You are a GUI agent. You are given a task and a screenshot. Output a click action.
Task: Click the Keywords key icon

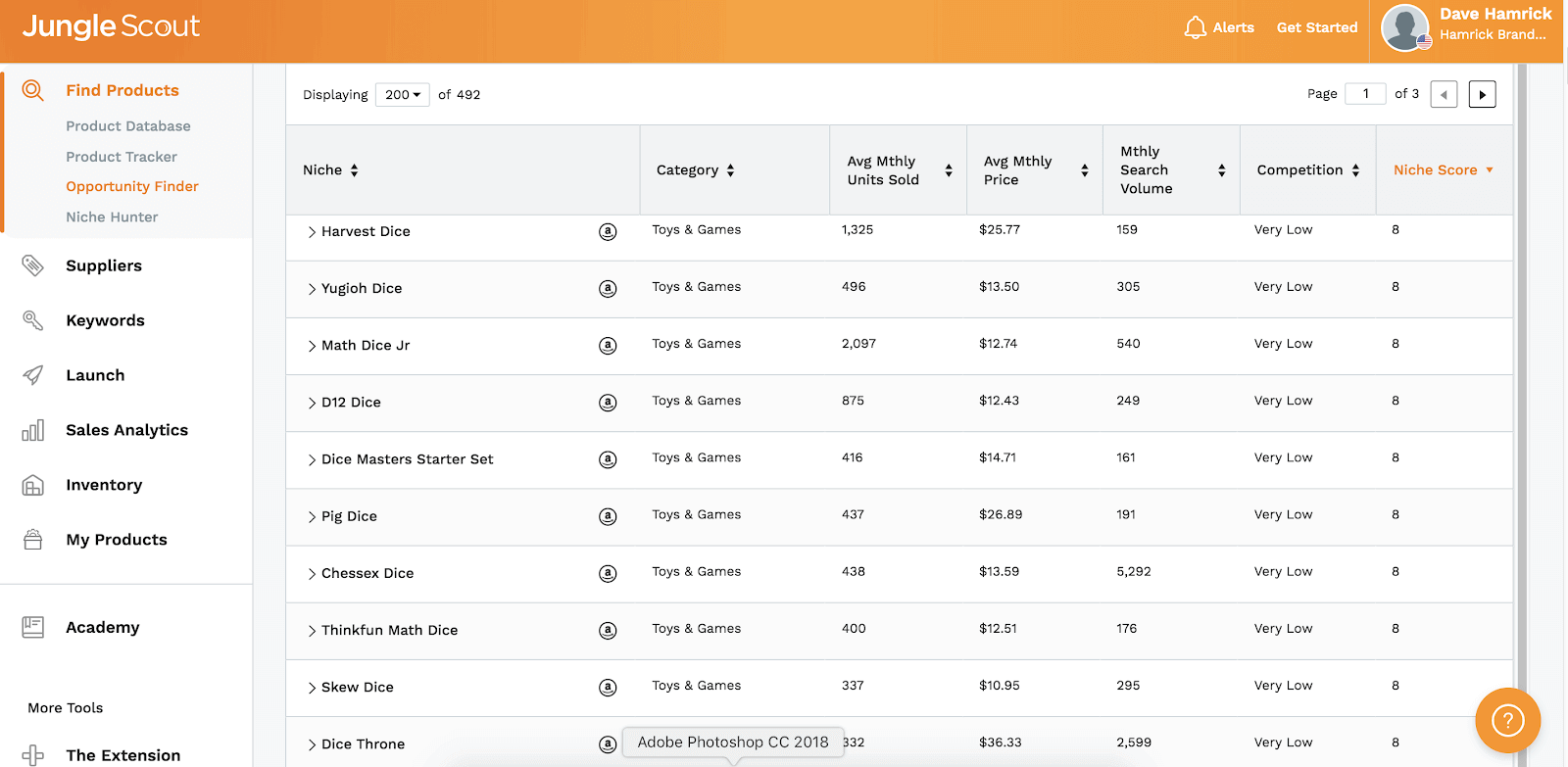tap(33, 320)
